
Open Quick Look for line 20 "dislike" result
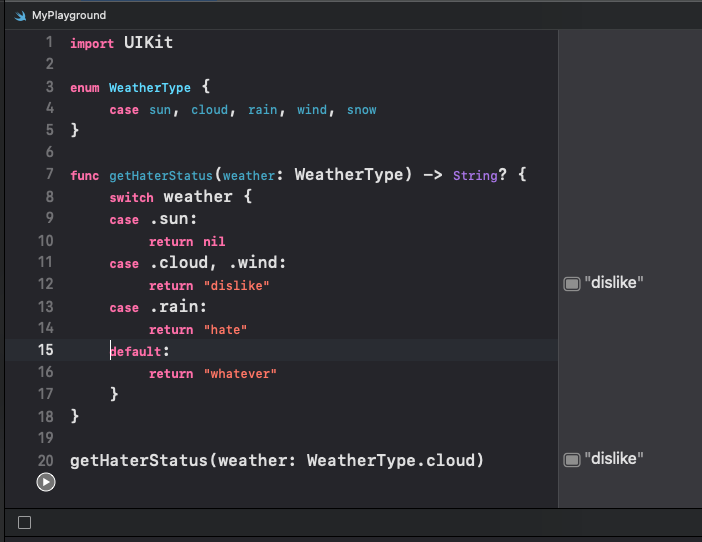[572, 460]
